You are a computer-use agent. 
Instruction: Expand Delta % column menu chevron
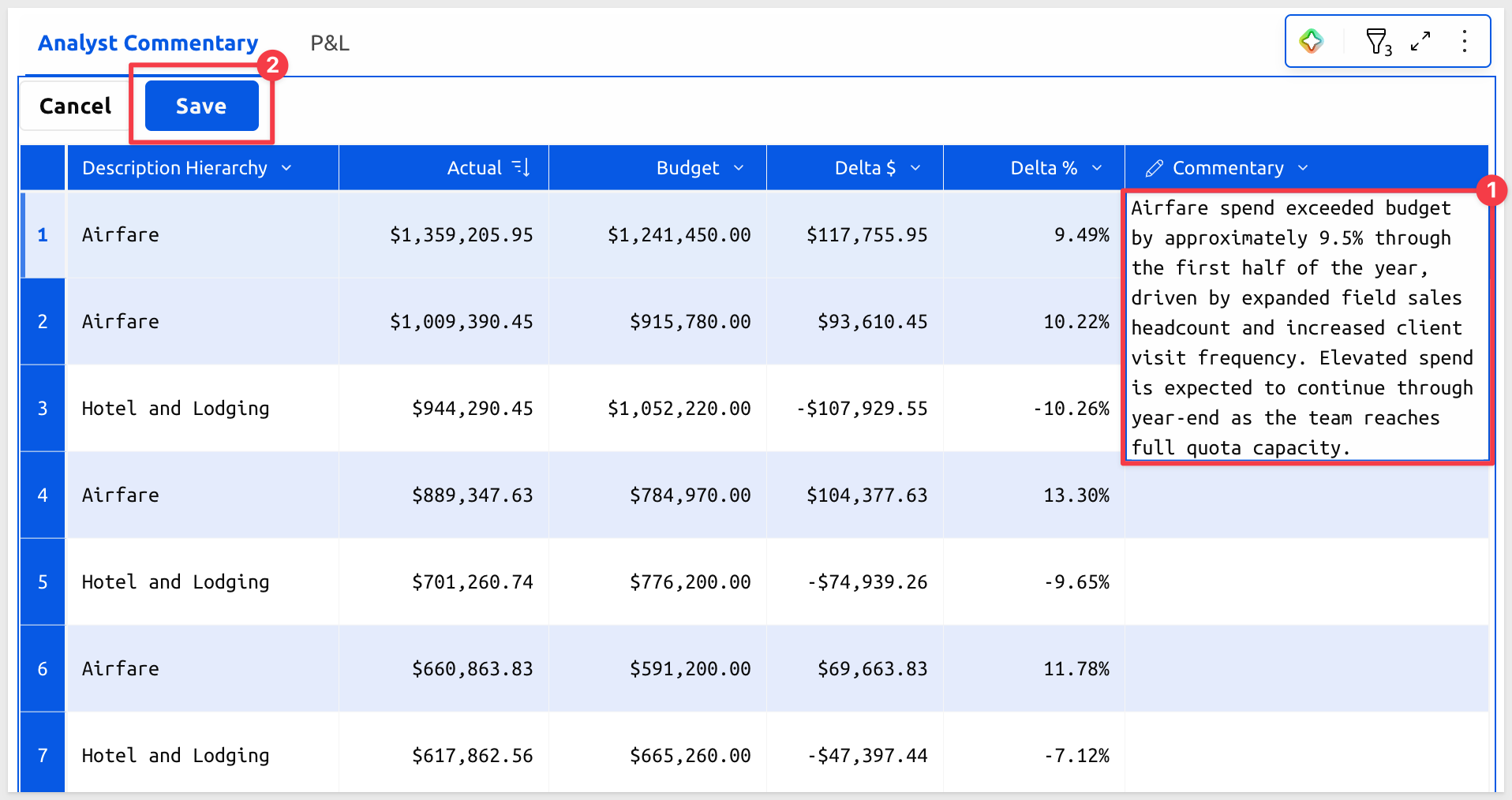[1097, 168]
